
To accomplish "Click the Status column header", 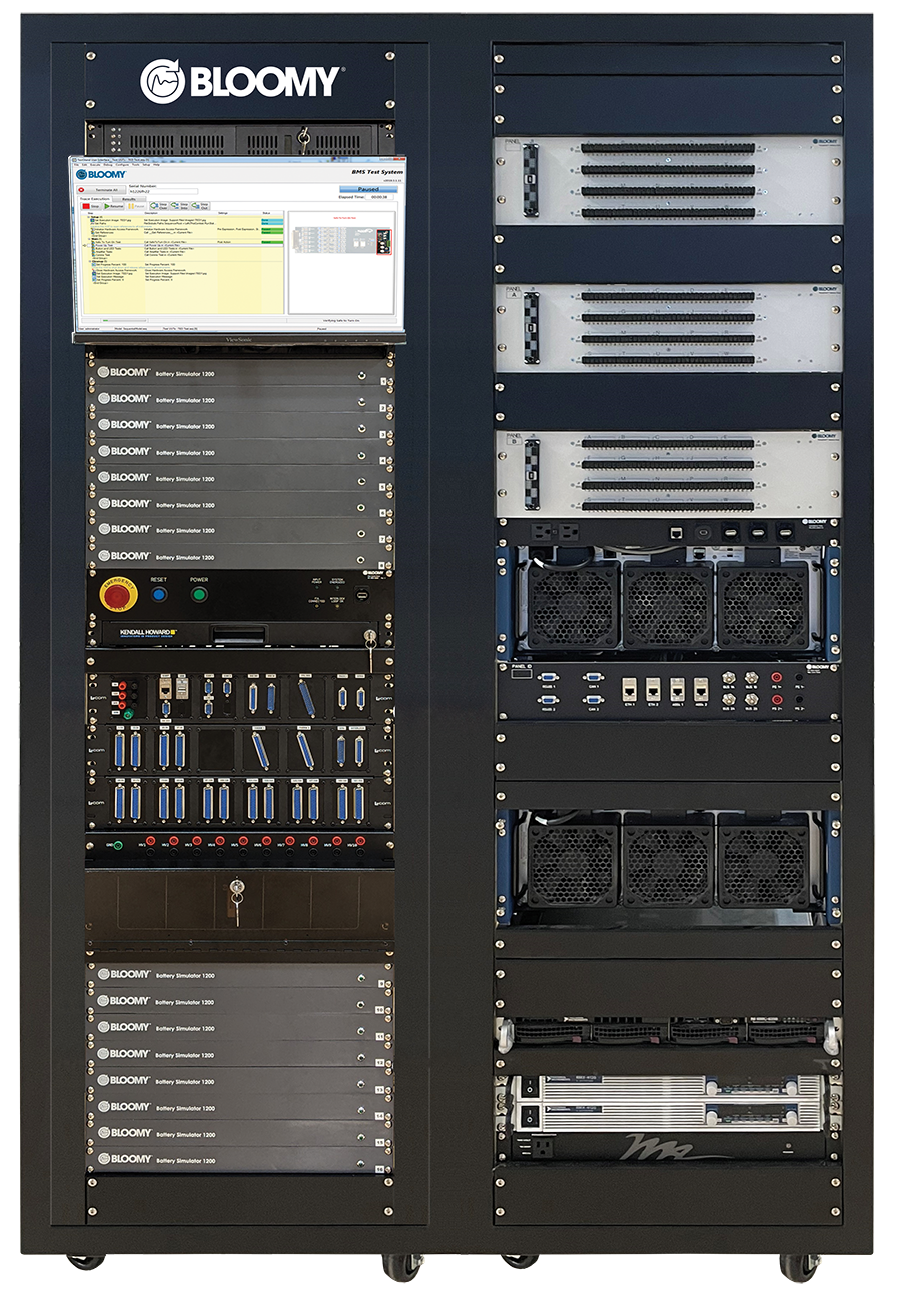I will 266,213.
